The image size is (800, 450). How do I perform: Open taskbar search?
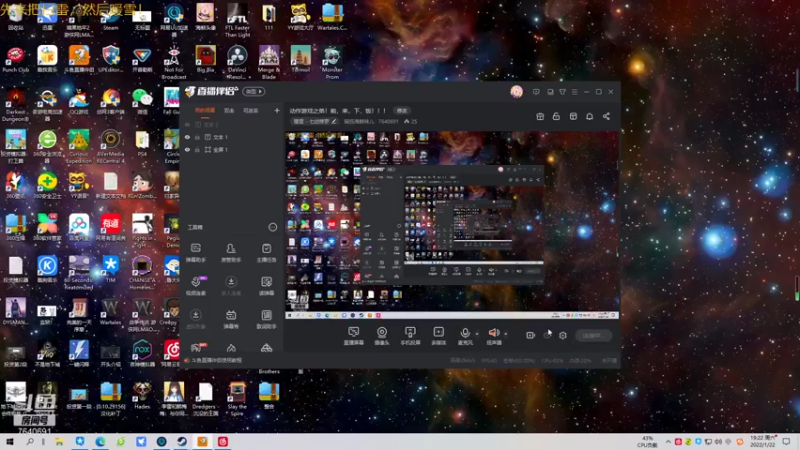tap(30, 442)
